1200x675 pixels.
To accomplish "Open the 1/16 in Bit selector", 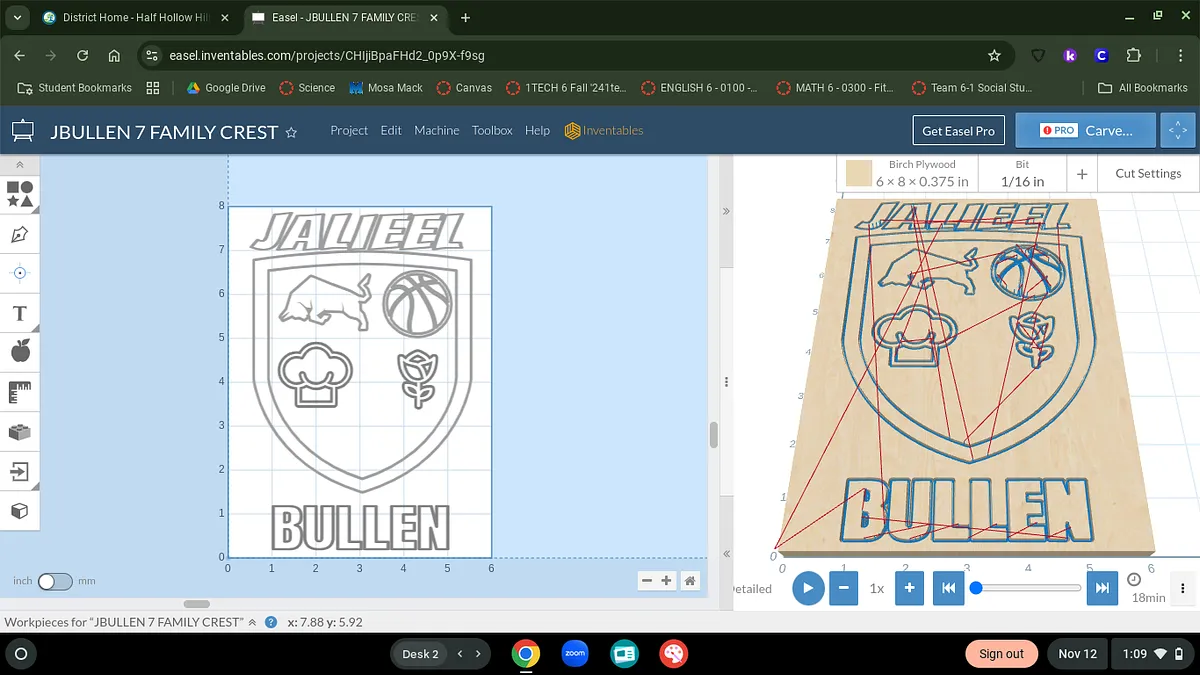I will [1022, 174].
